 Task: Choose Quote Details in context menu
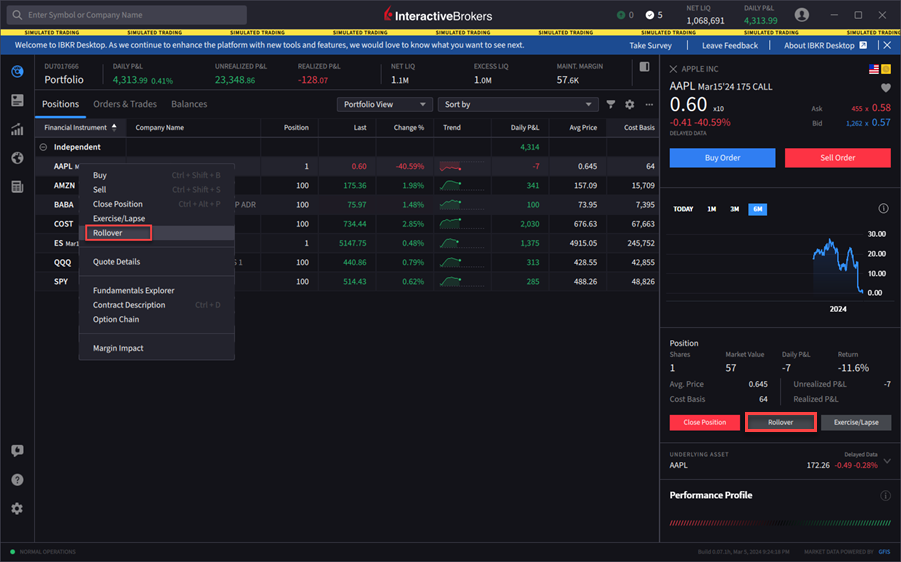click(x=156, y=261)
